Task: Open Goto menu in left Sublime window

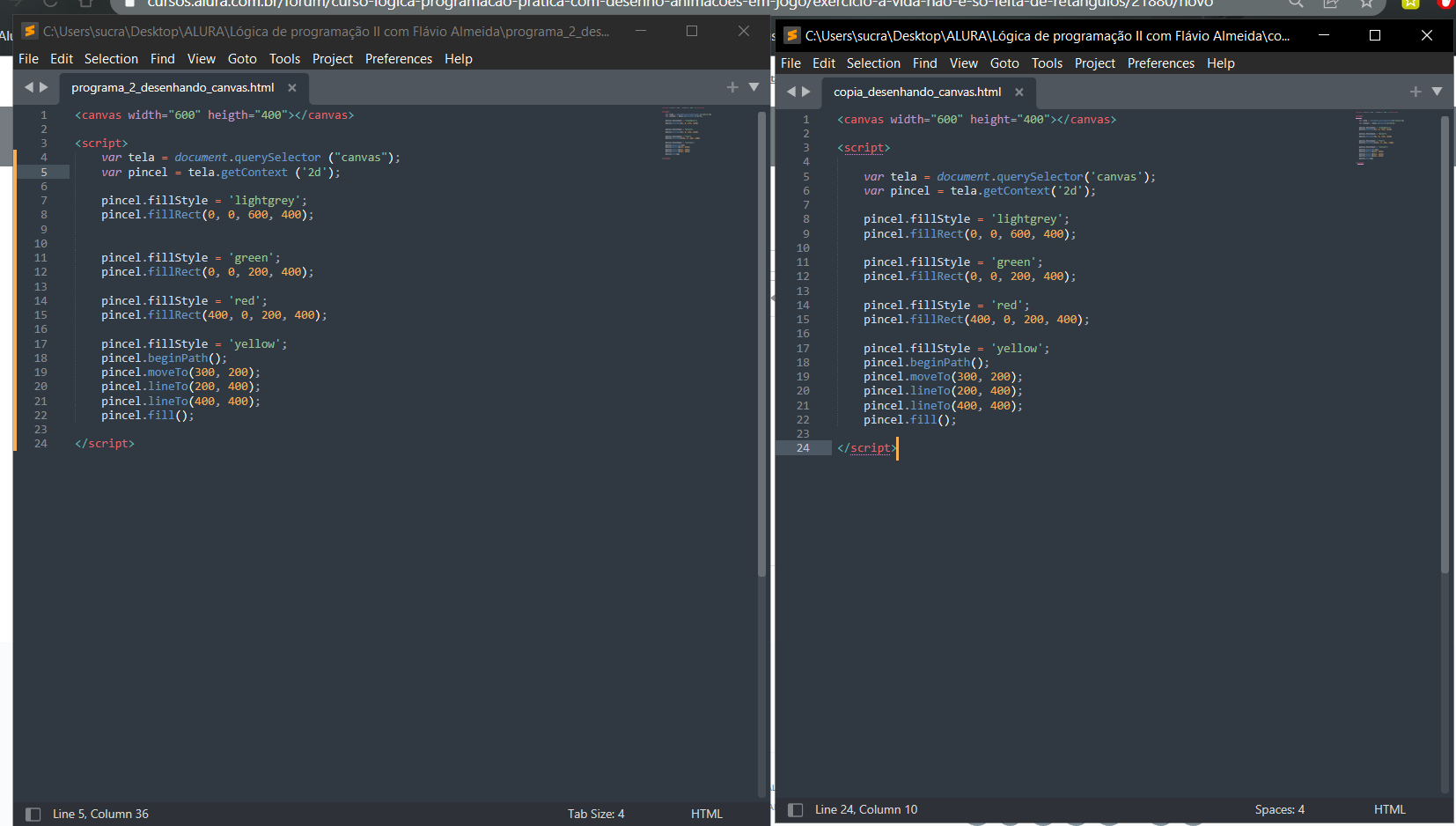Action: (x=242, y=59)
